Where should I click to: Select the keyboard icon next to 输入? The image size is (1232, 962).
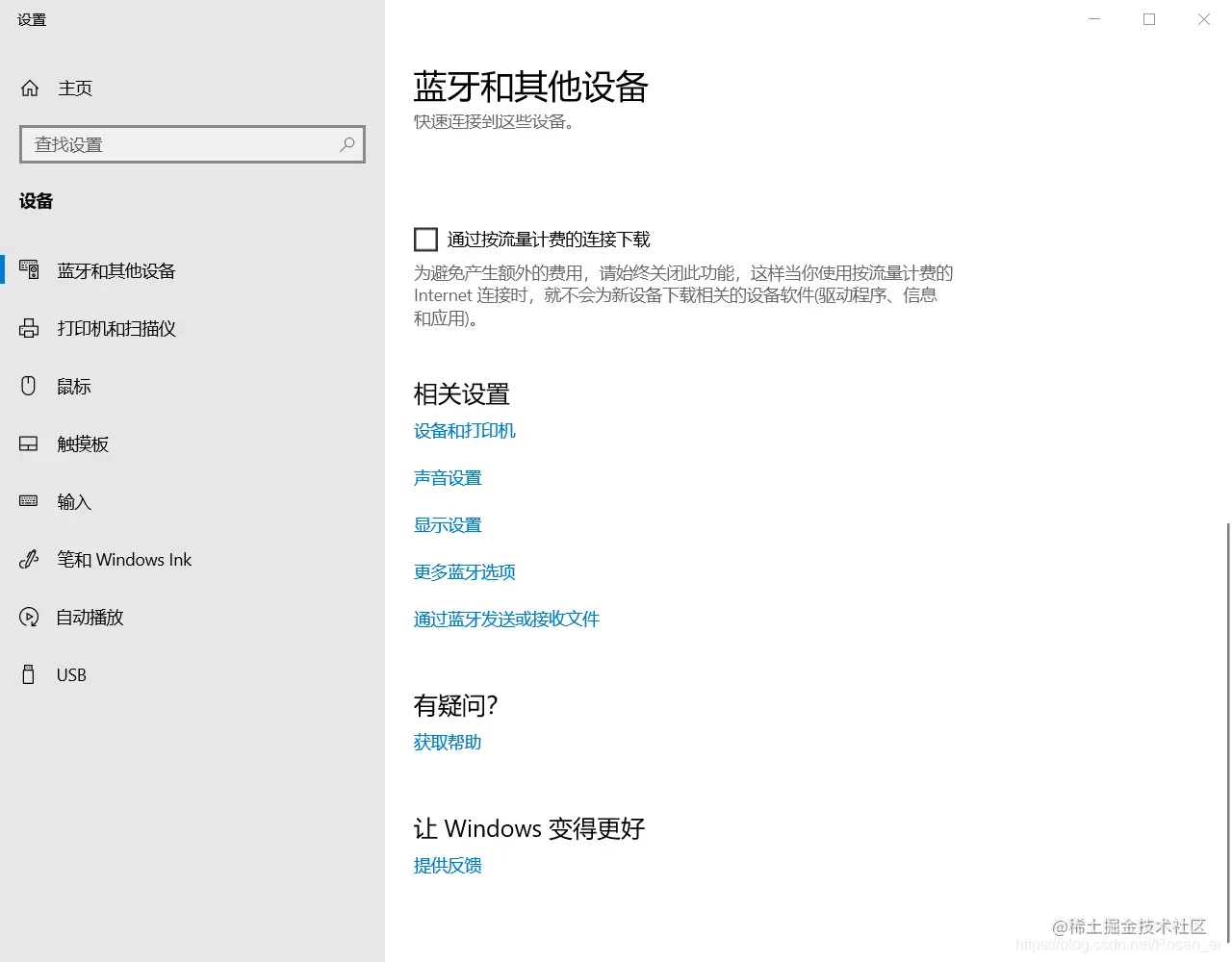tap(29, 501)
